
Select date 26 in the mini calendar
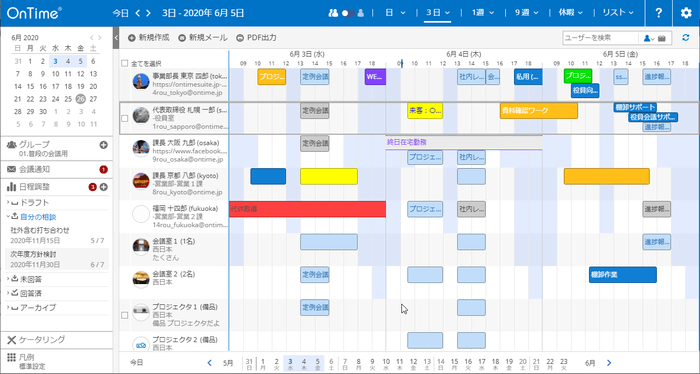pyautogui.click(x=80, y=99)
